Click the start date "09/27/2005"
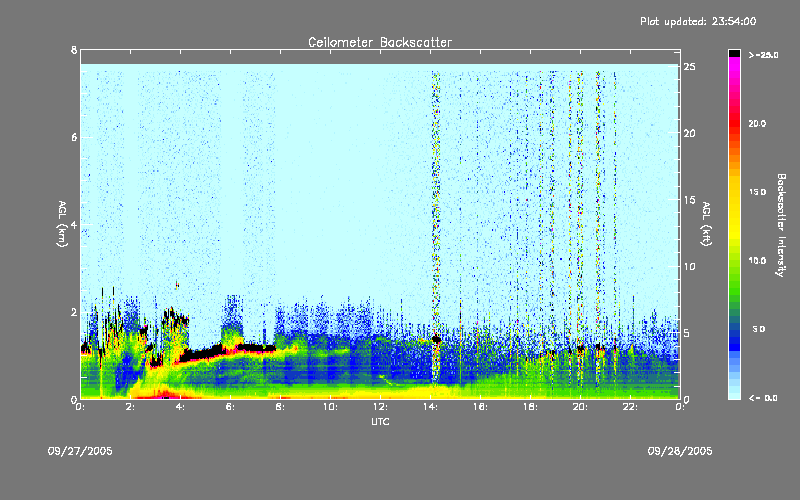The image size is (800, 500). 80,451
